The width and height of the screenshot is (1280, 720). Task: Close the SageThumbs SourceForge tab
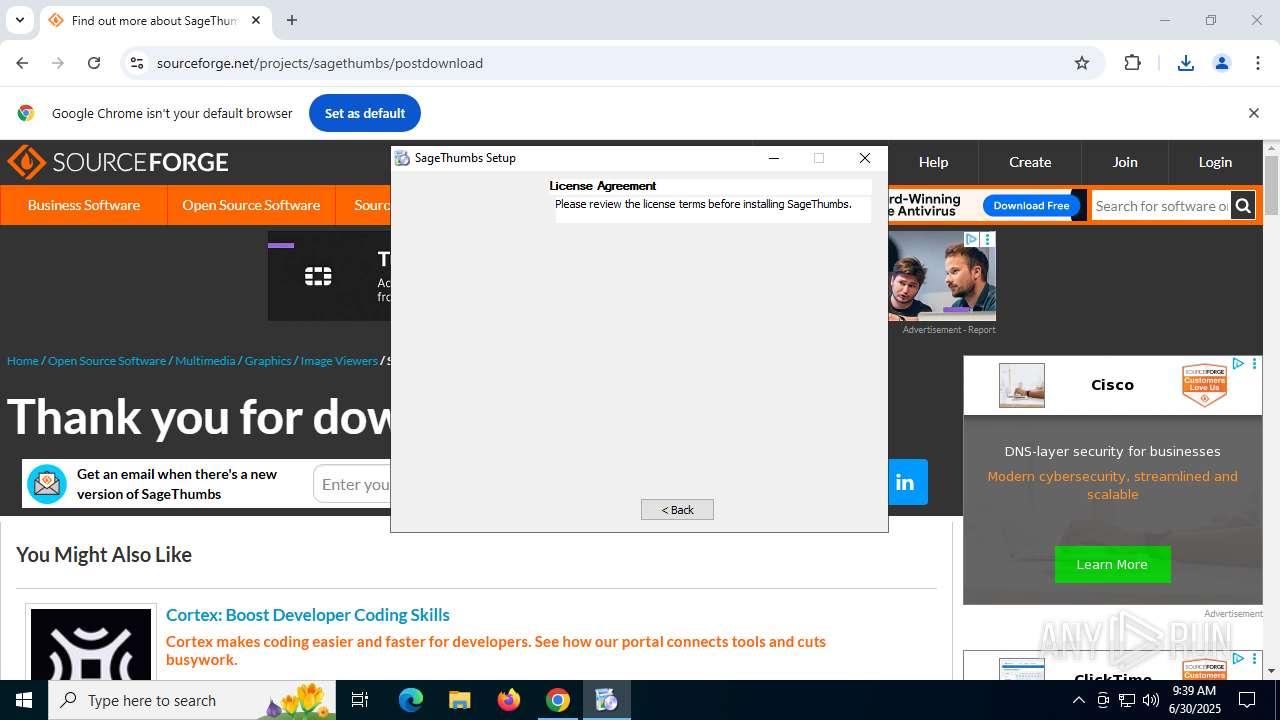(256, 20)
